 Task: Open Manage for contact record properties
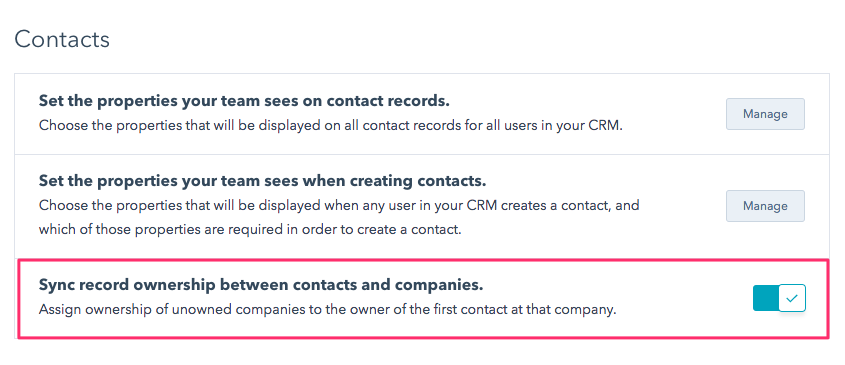(765, 114)
